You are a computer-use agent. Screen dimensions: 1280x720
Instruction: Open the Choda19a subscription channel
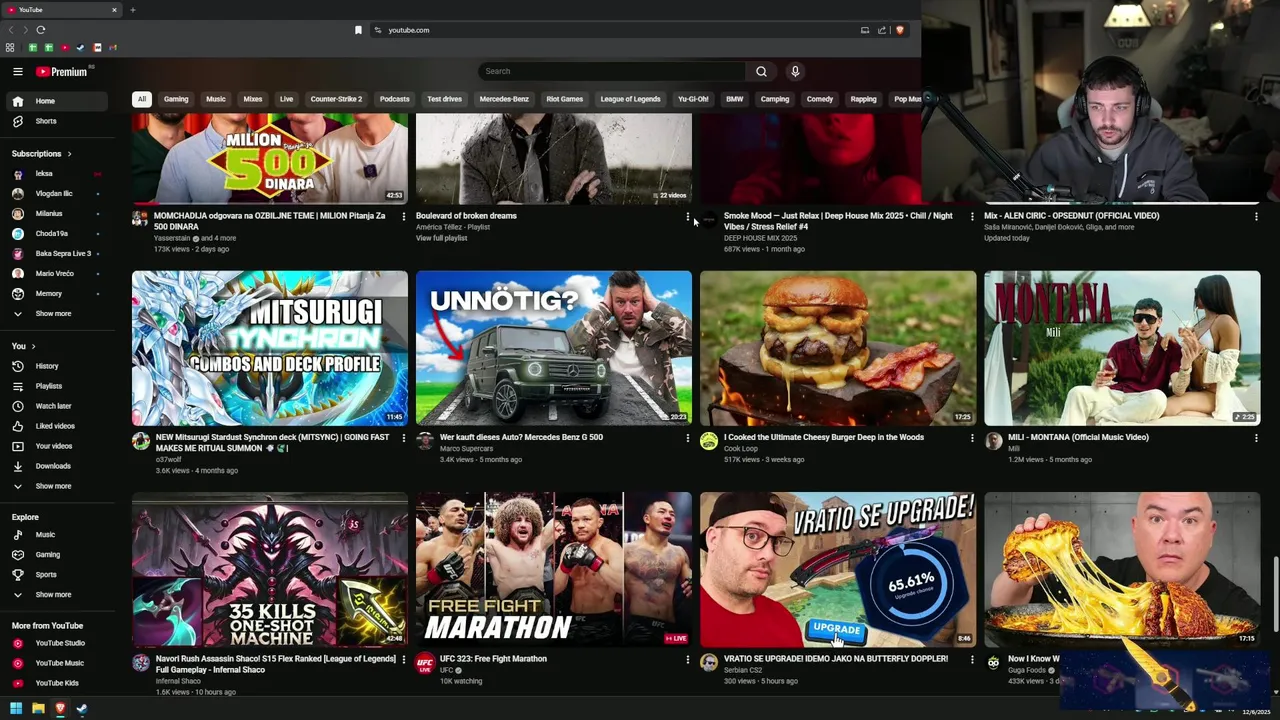pyautogui.click(x=56, y=234)
